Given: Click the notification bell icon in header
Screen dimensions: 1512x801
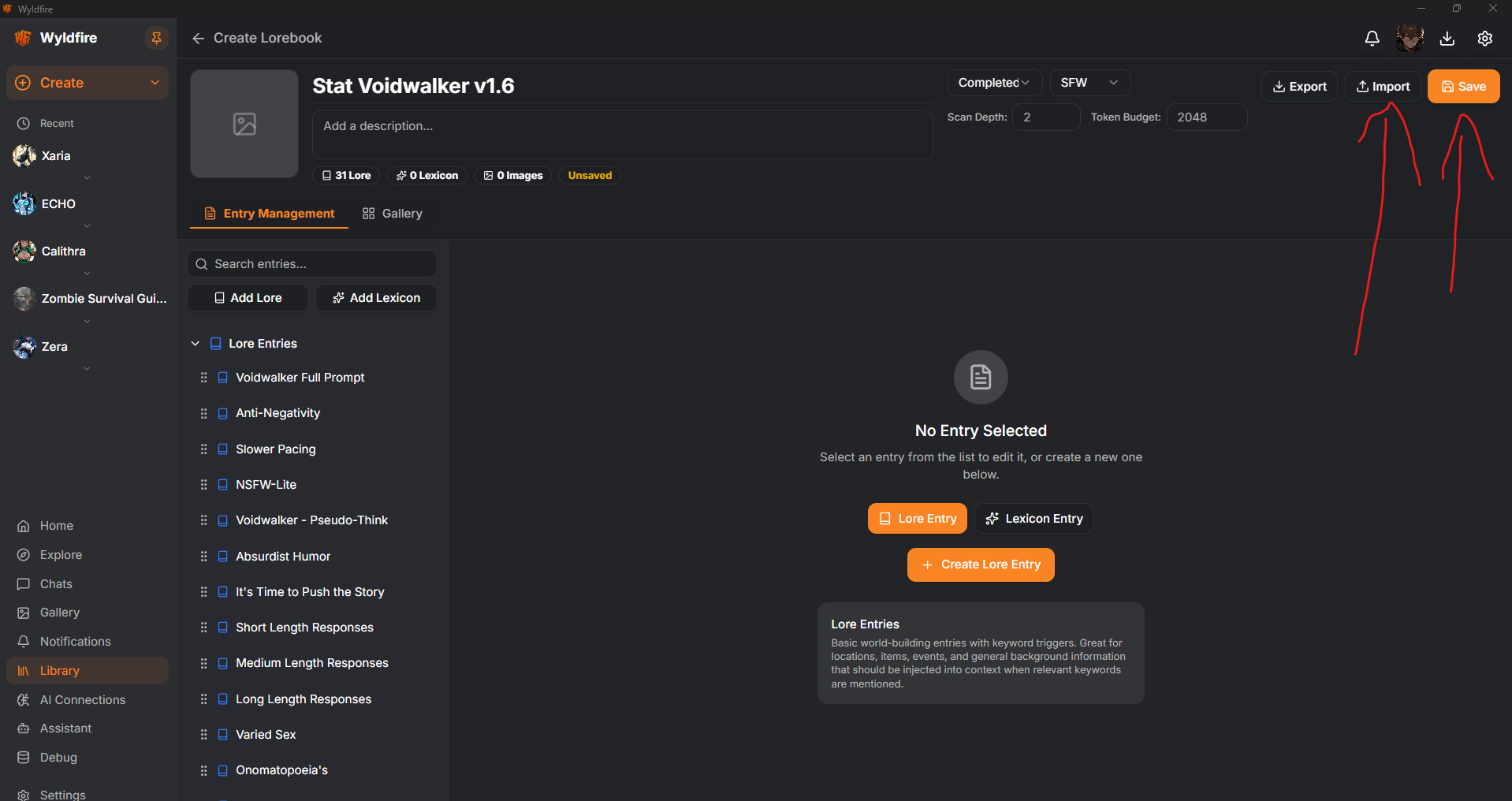Looking at the screenshot, I should point(1372,38).
